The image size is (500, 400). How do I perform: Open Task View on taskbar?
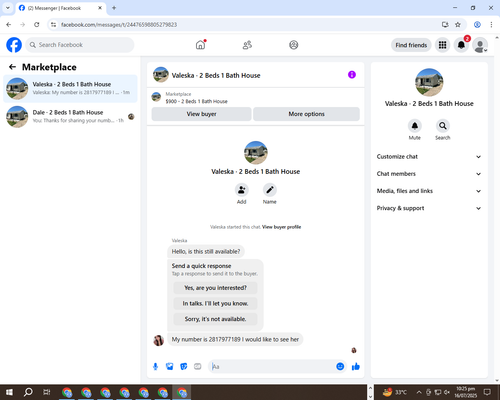pos(47,392)
